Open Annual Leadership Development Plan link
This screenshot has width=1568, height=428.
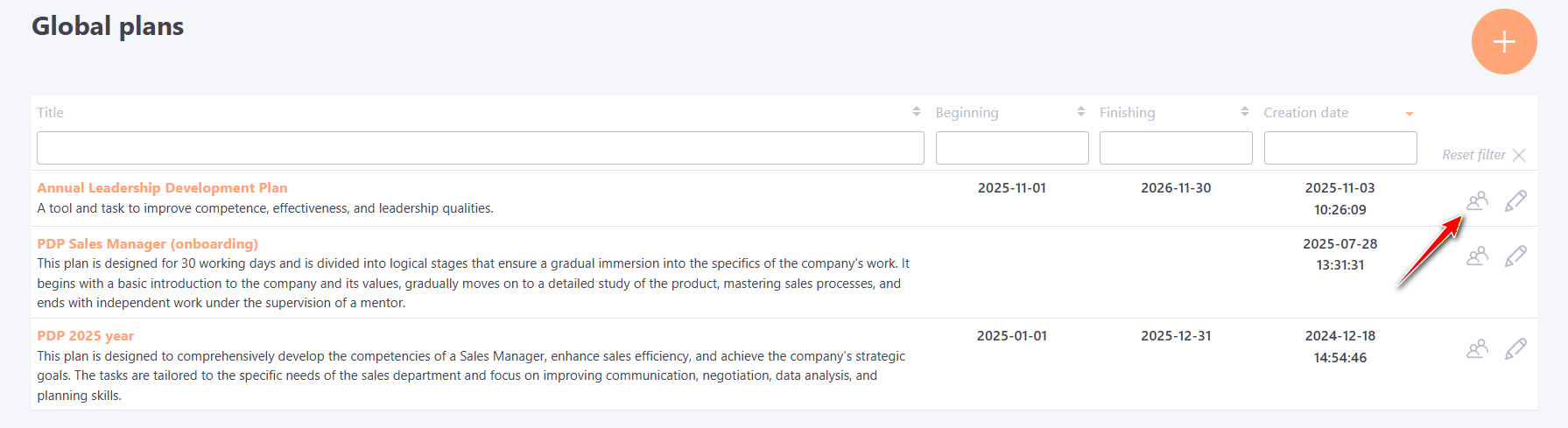162,188
